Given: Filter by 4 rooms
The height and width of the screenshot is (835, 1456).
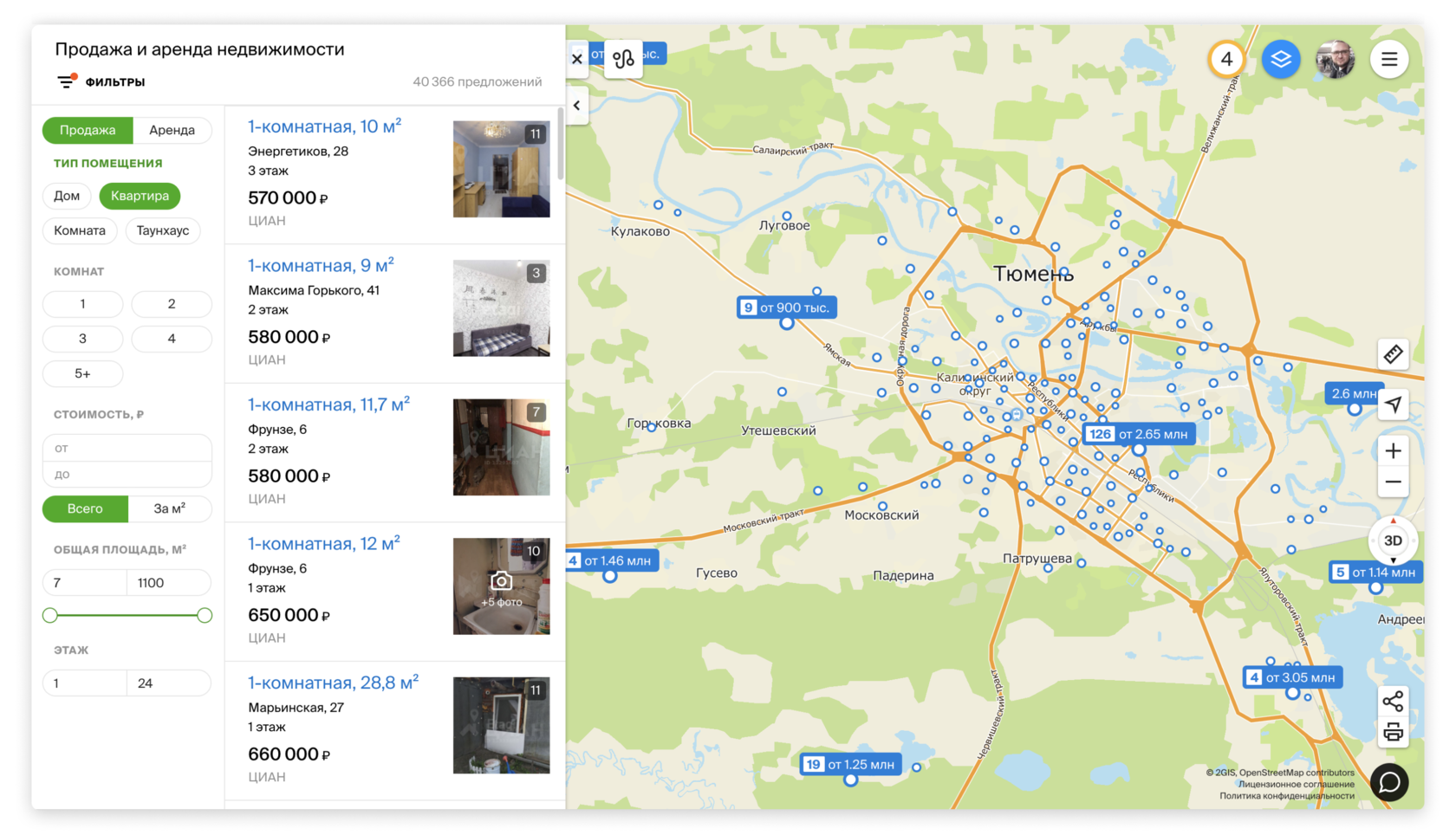Looking at the screenshot, I should point(172,339).
